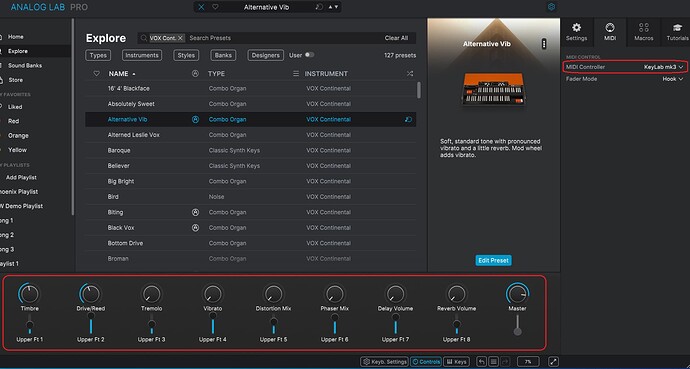Open the three-dot menu on Alternative Vib
The image size is (690, 369).
[544, 44]
